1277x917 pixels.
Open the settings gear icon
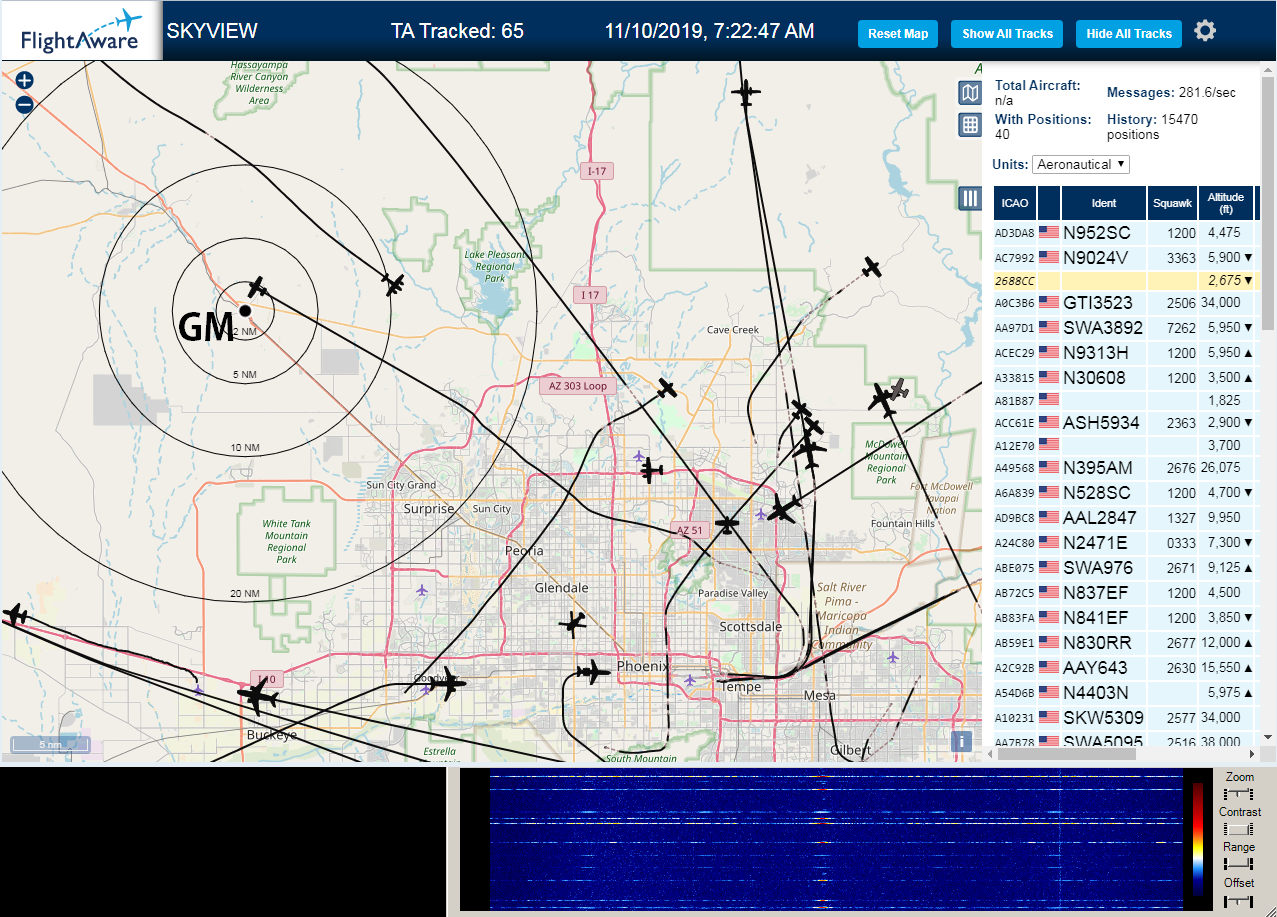[1205, 31]
